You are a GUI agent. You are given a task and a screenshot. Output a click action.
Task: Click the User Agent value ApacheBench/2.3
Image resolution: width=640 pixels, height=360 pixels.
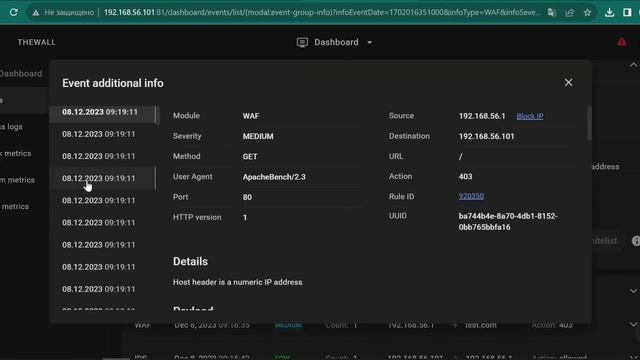click(274, 177)
